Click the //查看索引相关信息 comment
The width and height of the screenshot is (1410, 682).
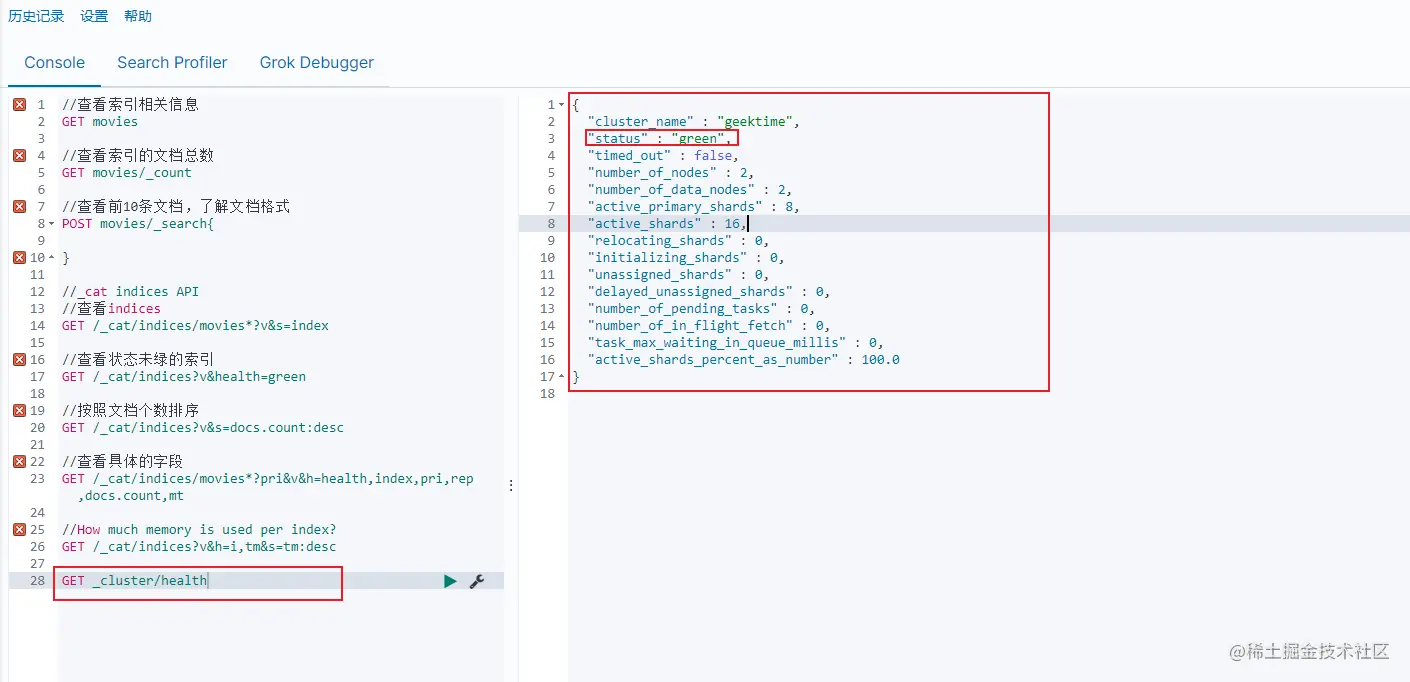tap(131, 105)
